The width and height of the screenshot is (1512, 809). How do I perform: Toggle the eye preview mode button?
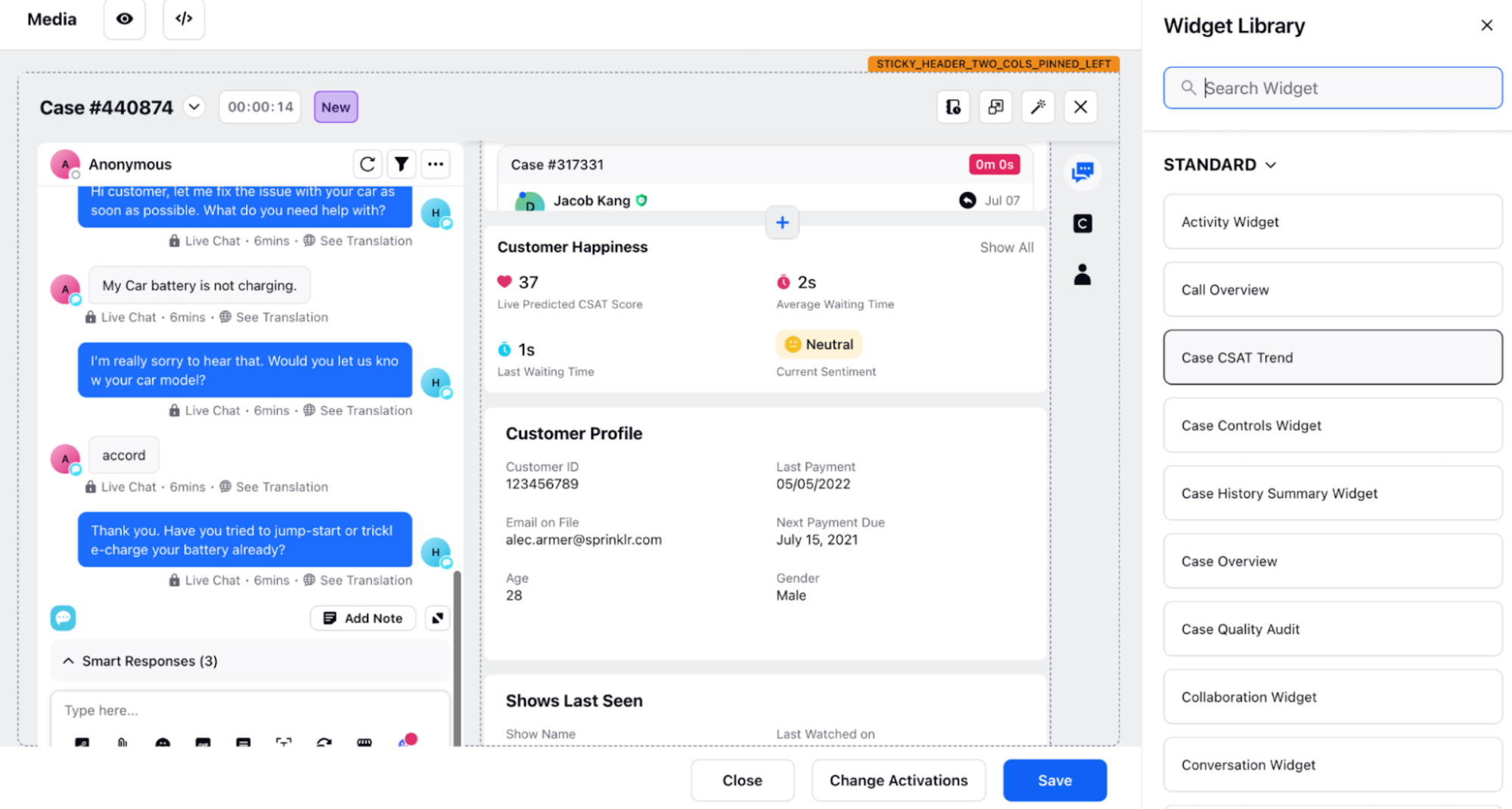(x=125, y=19)
